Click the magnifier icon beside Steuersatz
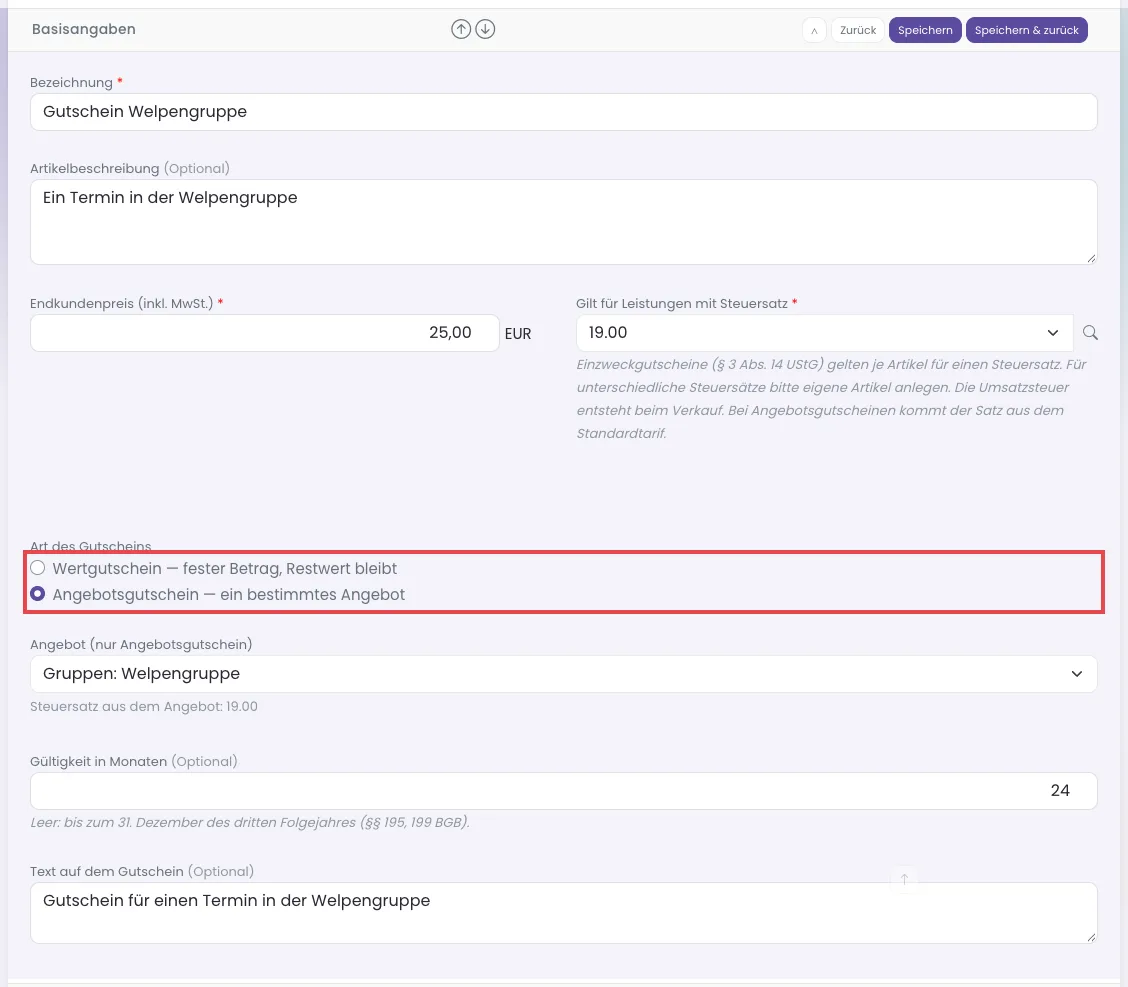The image size is (1128, 987). click(x=1090, y=332)
